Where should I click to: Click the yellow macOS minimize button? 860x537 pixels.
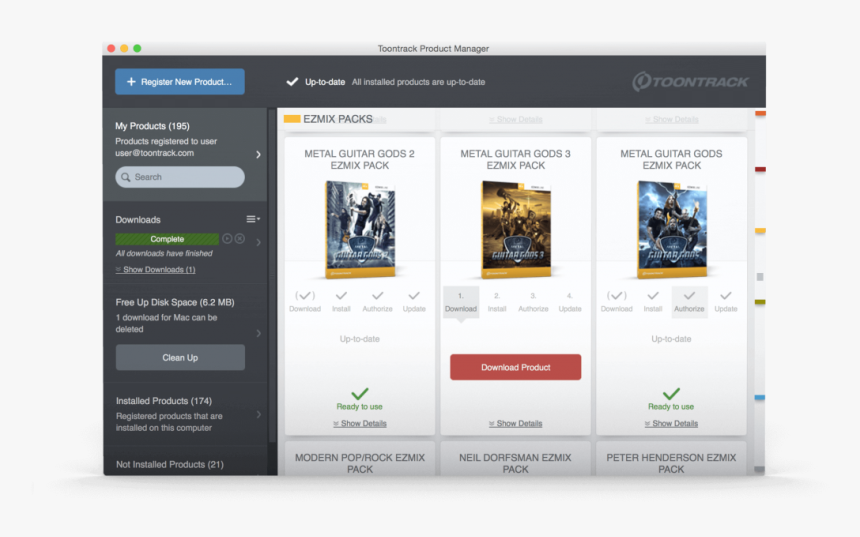(124, 48)
